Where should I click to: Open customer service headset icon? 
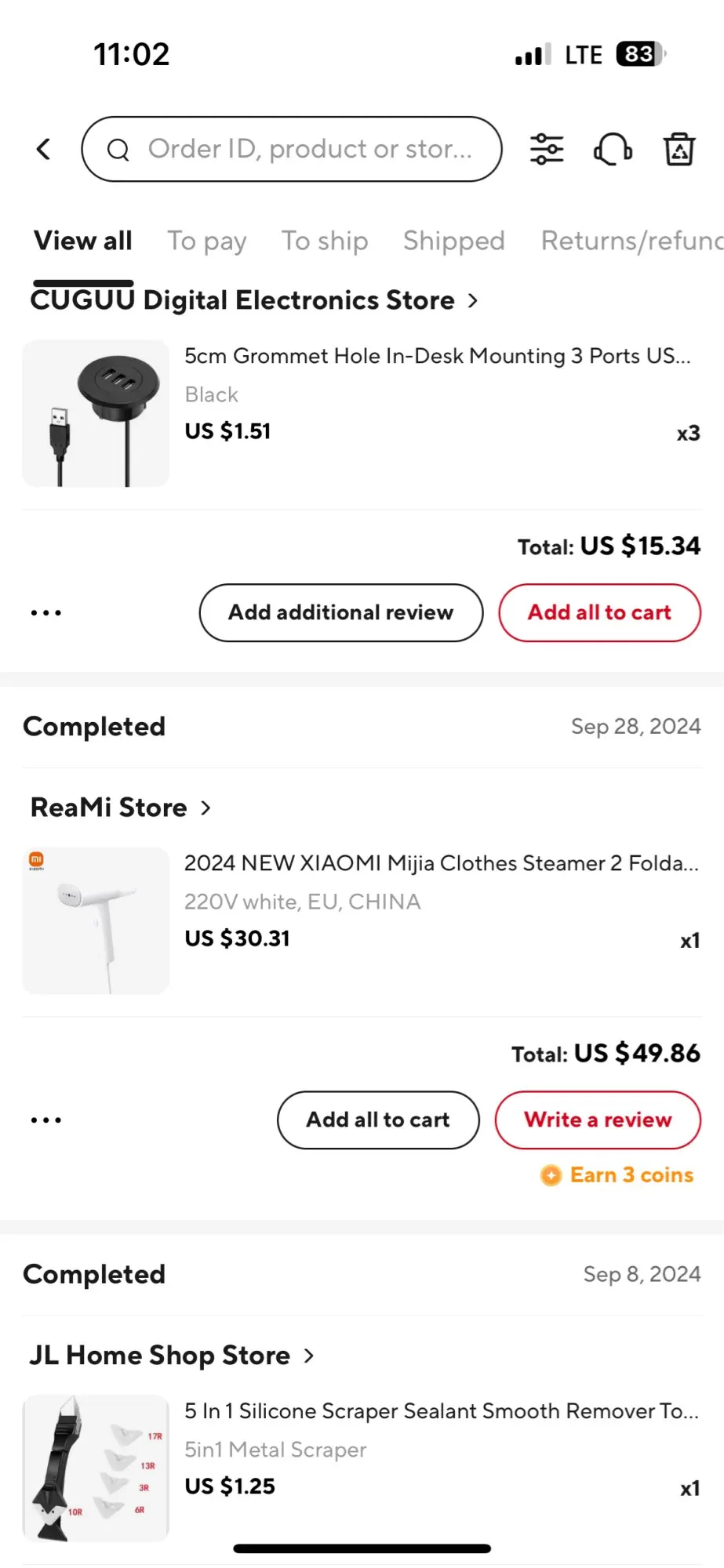(x=613, y=149)
